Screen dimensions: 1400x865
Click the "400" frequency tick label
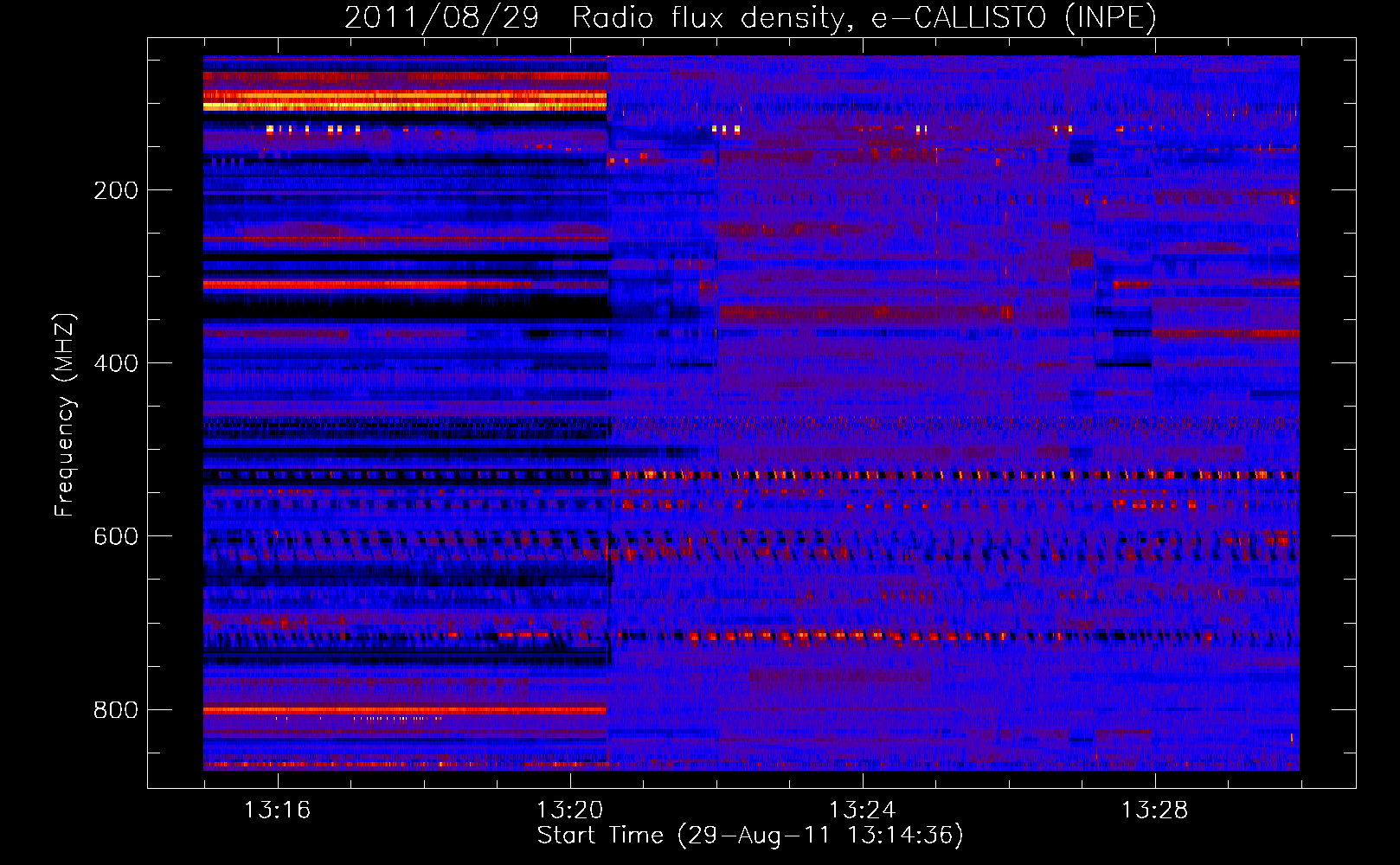(x=115, y=363)
